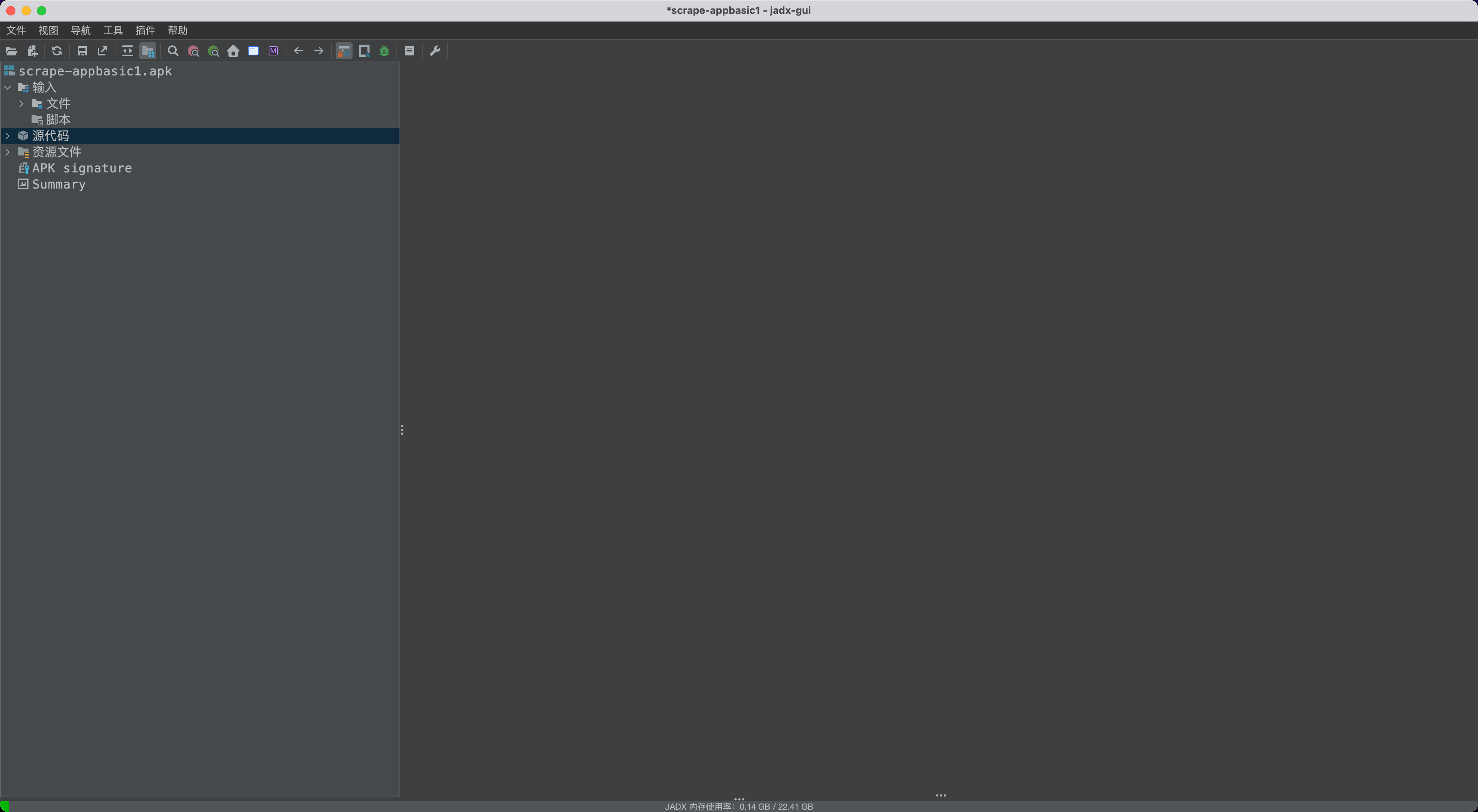The height and width of the screenshot is (812, 1478).
Task: Toggle deobfuscation mode button
Action: click(x=344, y=51)
